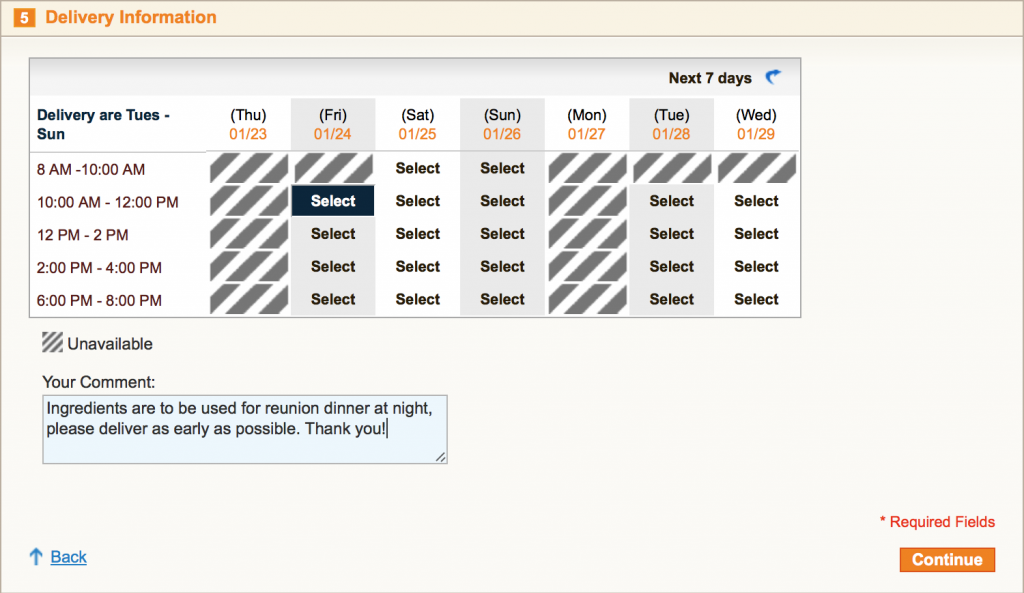Click inside the Your Comment text area
The width and height of the screenshot is (1024, 593).
[245, 429]
